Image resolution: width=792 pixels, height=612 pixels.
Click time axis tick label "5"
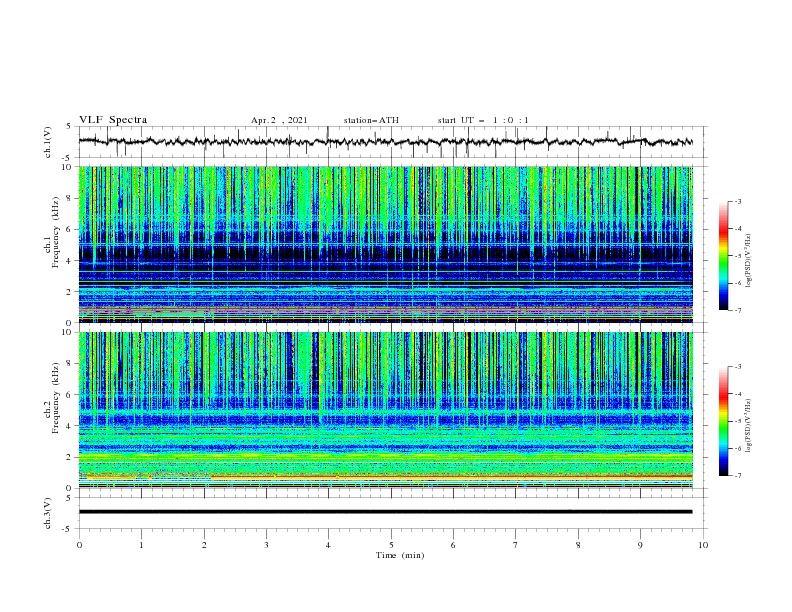391,545
